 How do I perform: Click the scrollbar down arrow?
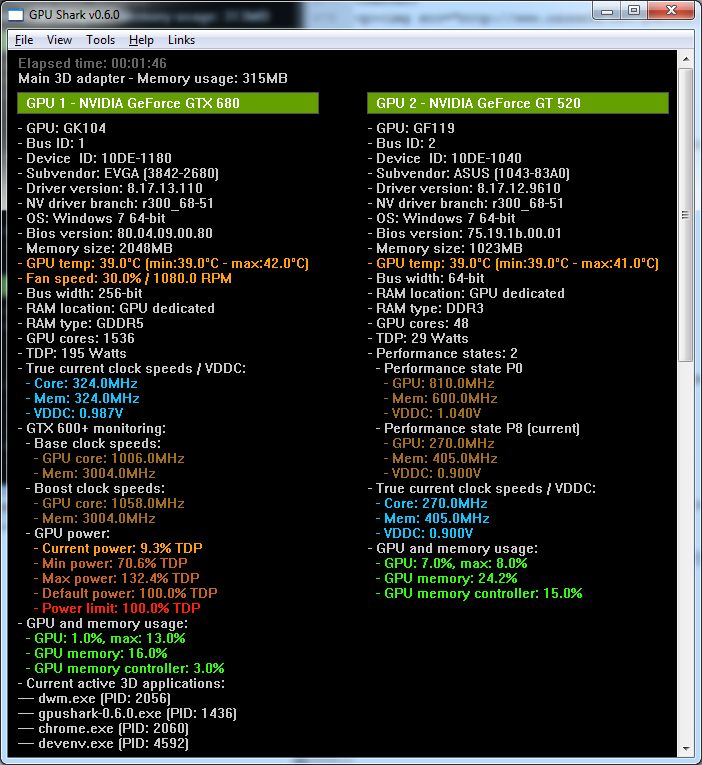(686, 749)
